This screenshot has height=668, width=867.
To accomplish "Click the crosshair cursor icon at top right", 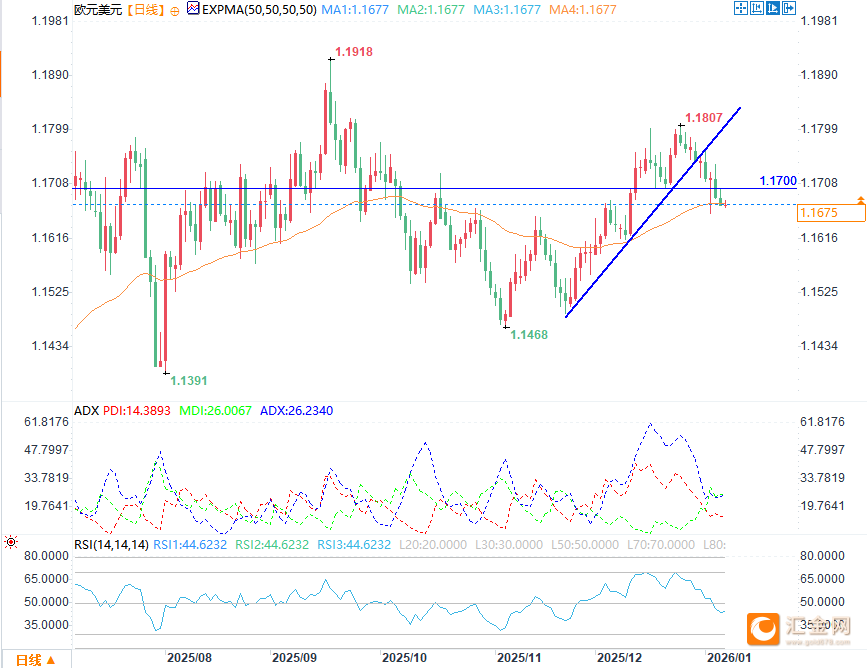I will pyautogui.click(x=740, y=8).
